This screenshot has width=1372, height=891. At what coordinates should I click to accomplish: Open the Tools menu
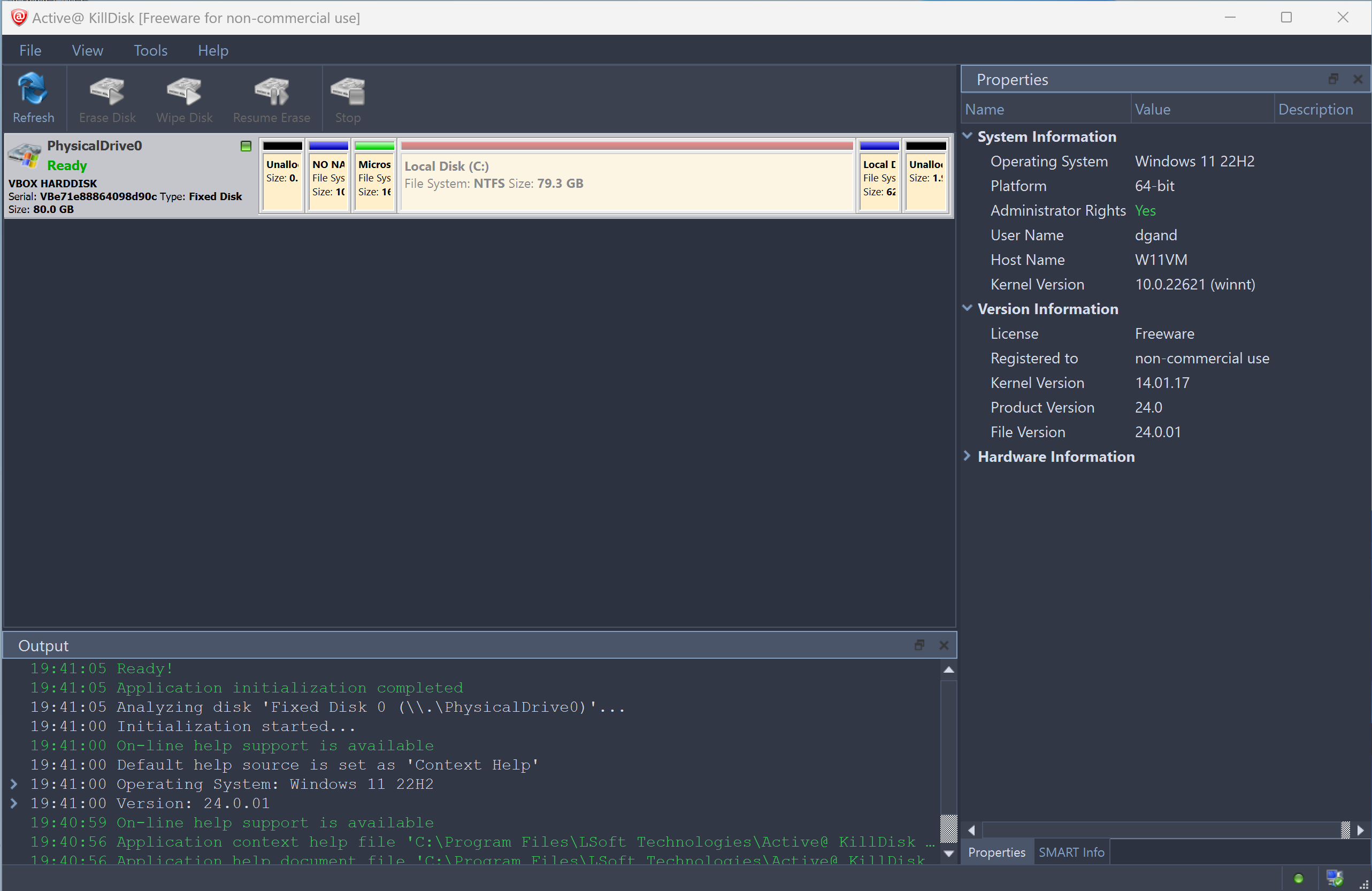click(150, 50)
